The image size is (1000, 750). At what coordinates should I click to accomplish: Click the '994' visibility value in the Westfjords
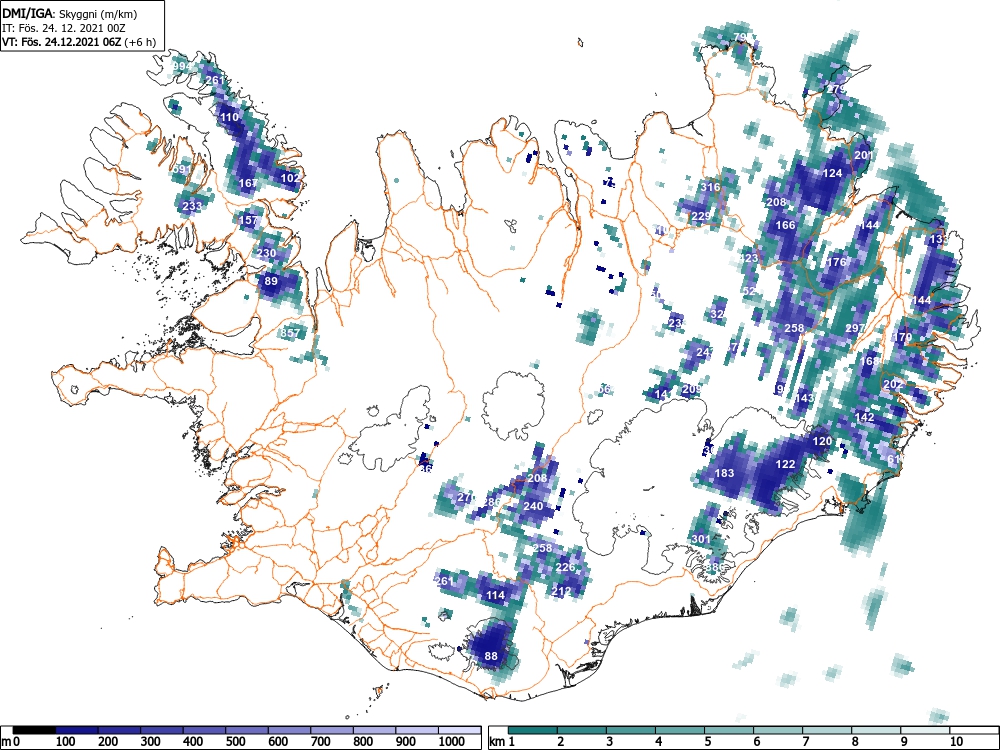[x=182, y=66]
